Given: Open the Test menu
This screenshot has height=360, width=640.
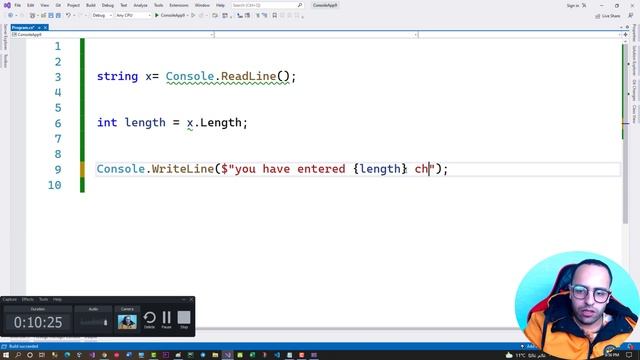Looking at the screenshot, I should pos(124,5).
